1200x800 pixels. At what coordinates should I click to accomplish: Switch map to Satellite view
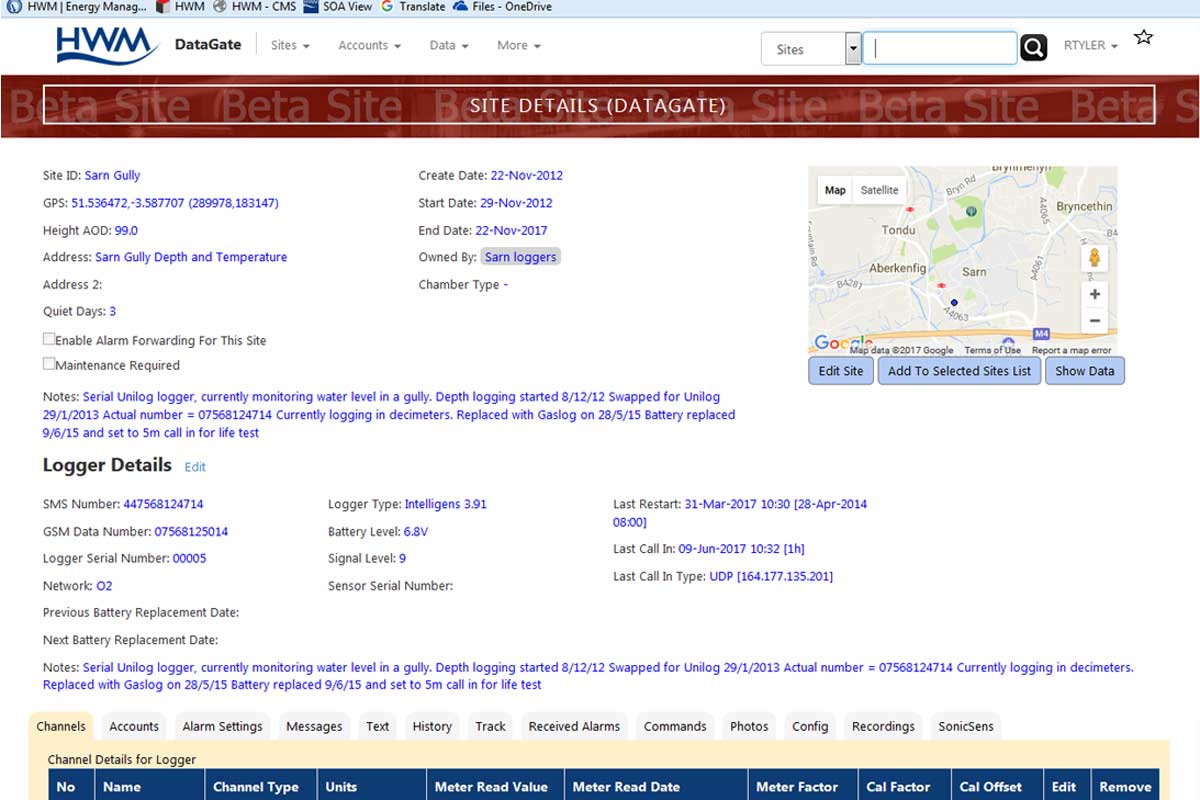pyautogui.click(x=879, y=190)
